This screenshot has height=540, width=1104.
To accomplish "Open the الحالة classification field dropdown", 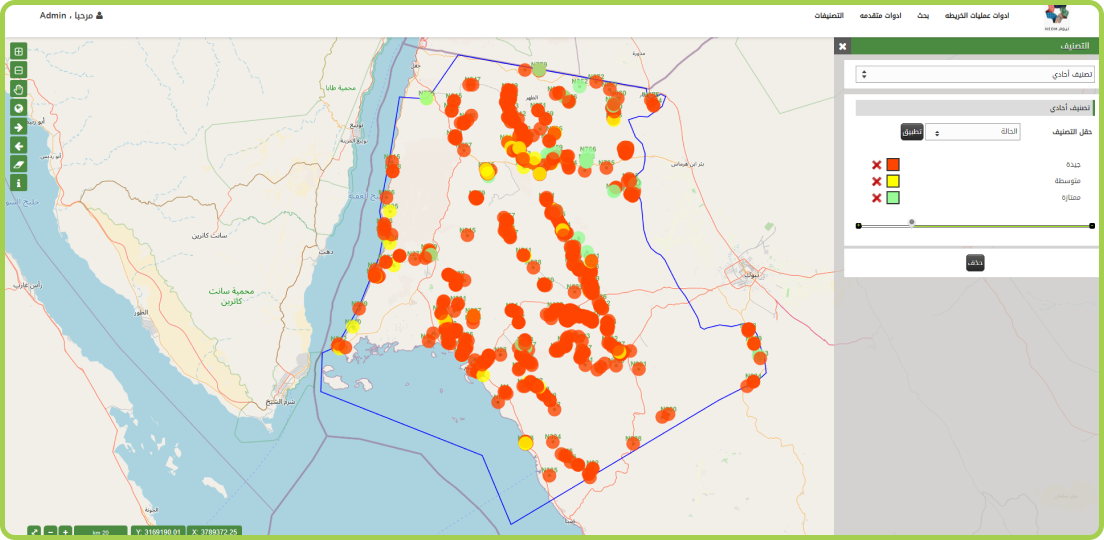I will pos(972,132).
